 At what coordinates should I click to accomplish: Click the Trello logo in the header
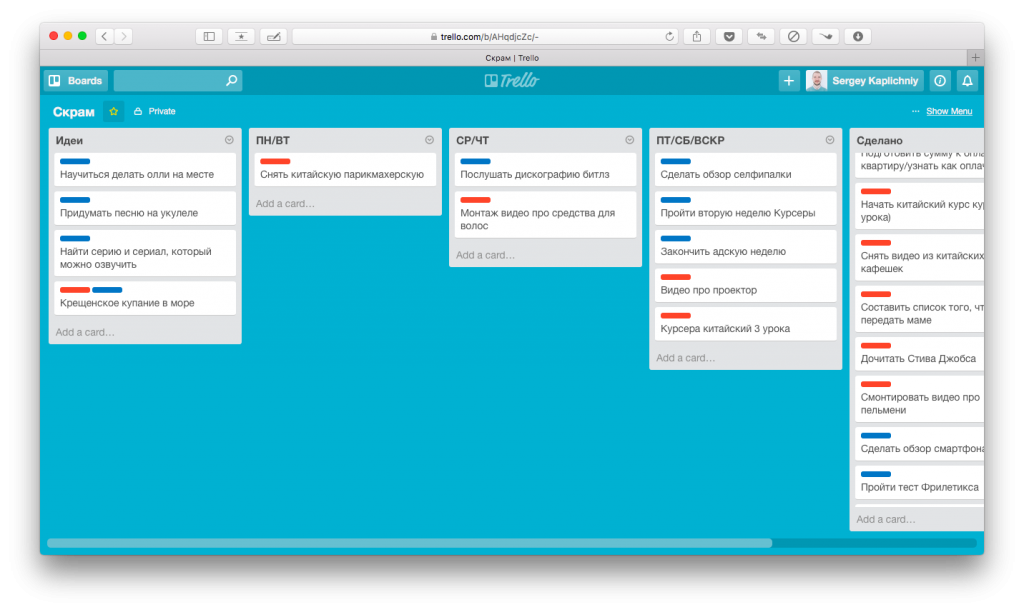(511, 80)
